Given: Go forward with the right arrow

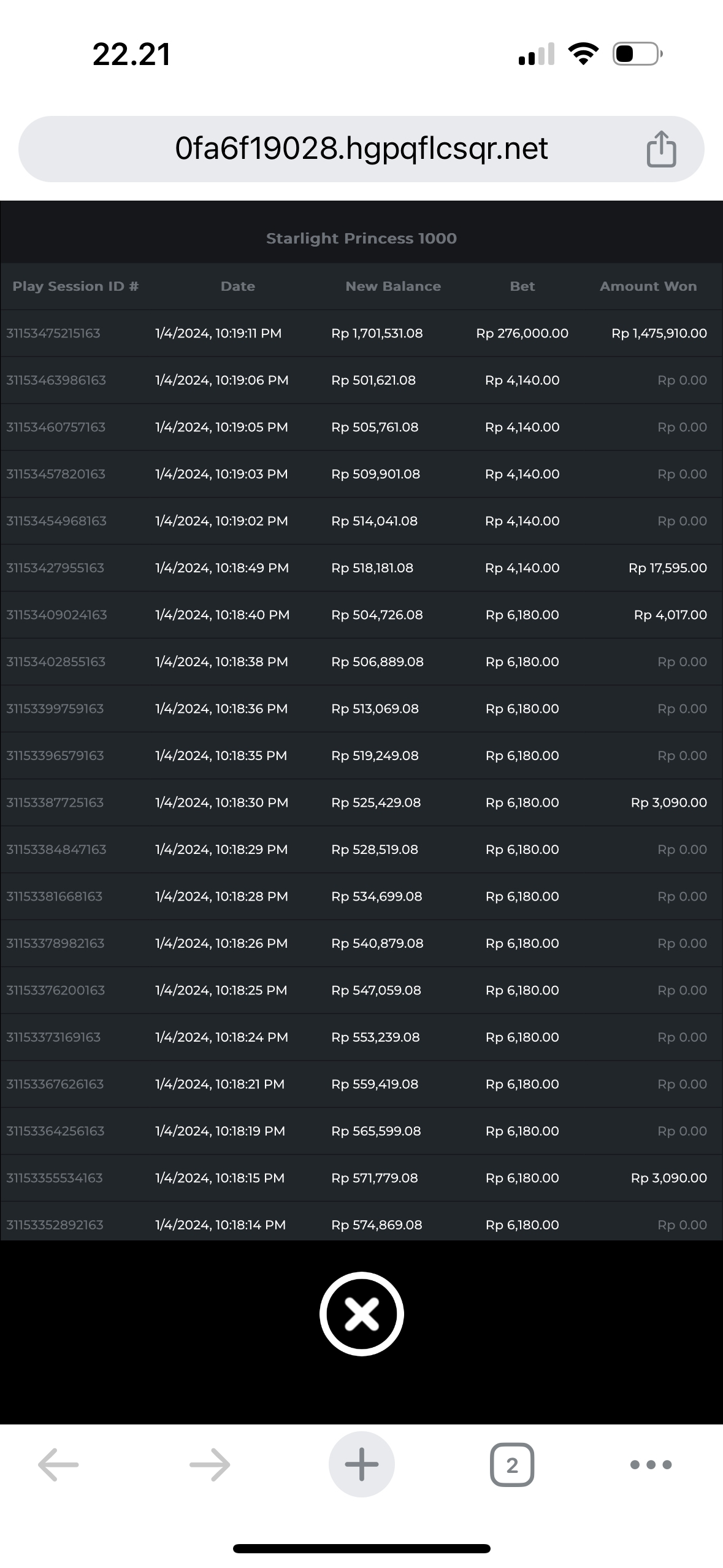Looking at the screenshot, I should (x=210, y=1464).
